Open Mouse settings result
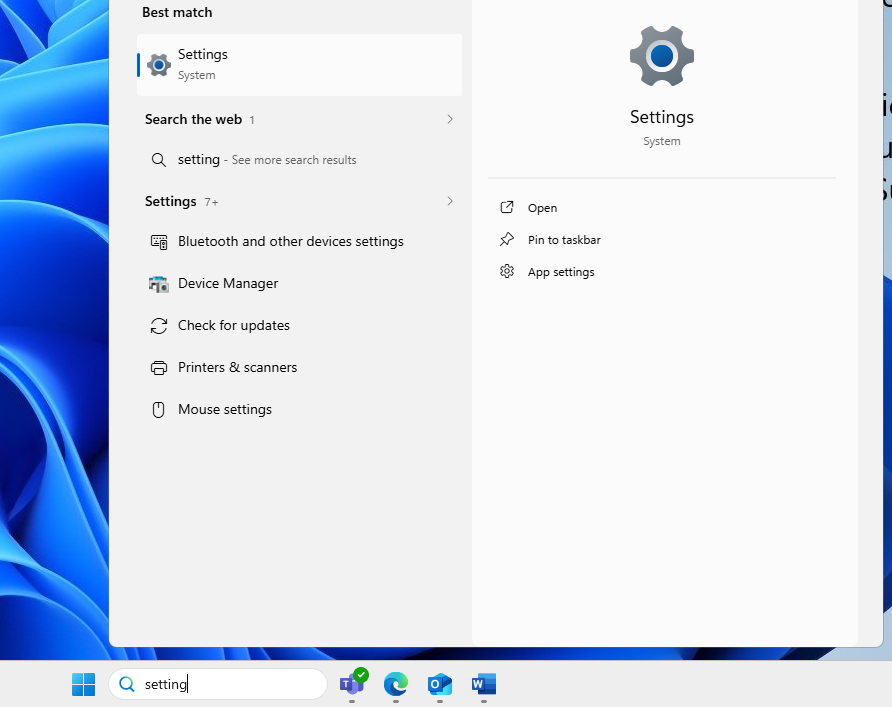The height and width of the screenshot is (707, 892). click(x=299, y=410)
